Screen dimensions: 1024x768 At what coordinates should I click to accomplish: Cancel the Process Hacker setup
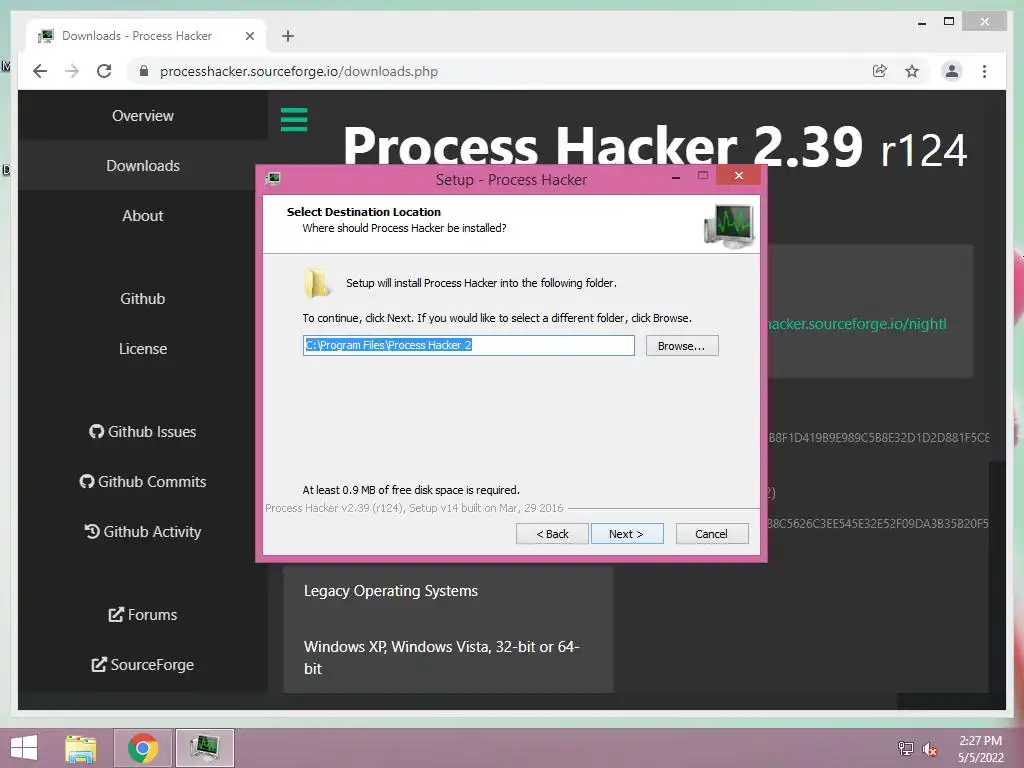[x=712, y=534]
